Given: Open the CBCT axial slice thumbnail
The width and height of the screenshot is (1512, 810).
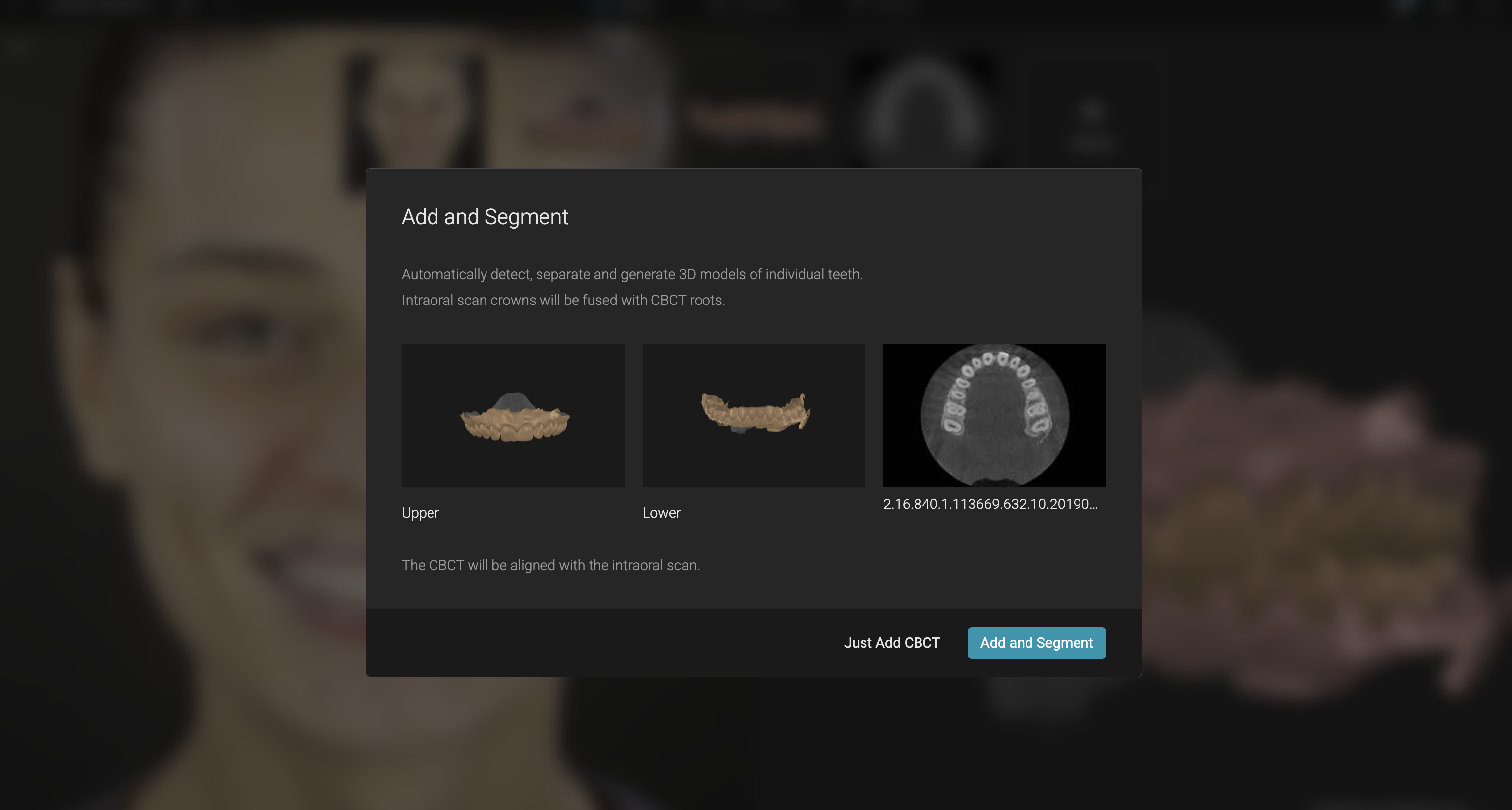Looking at the screenshot, I should (994, 415).
